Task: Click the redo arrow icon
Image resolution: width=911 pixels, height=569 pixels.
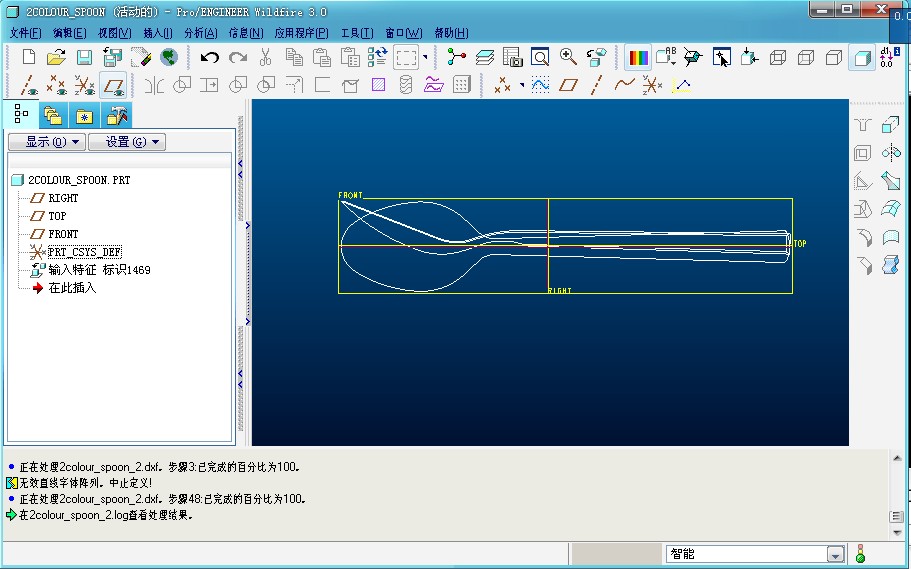Action: 238,57
